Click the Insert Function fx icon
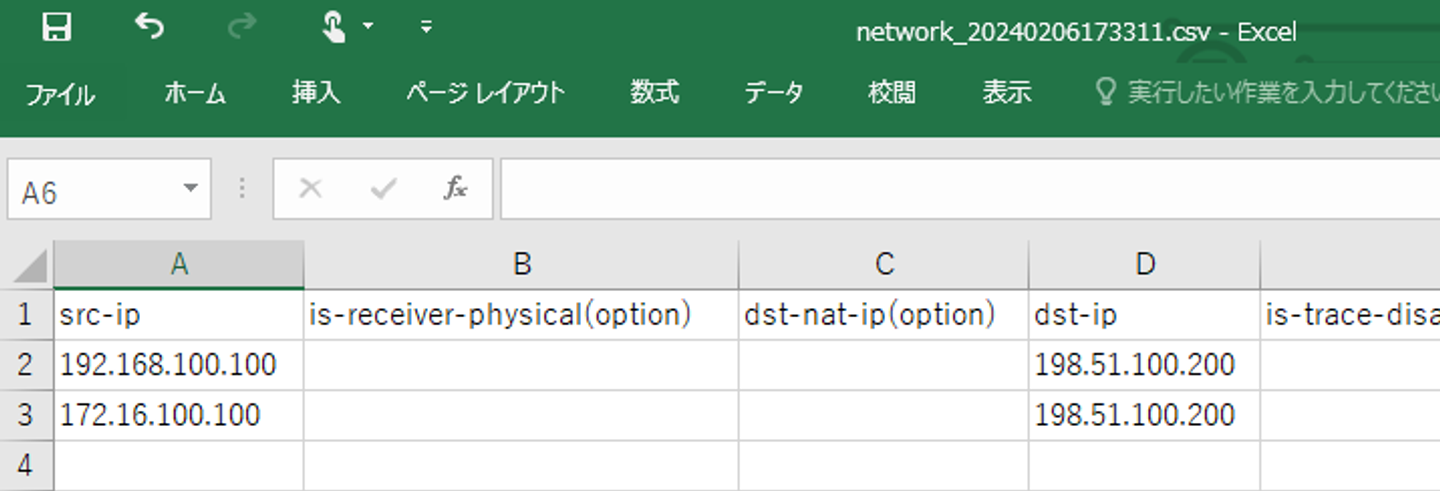Viewport: 1440px width, 491px height. pyautogui.click(x=455, y=189)
